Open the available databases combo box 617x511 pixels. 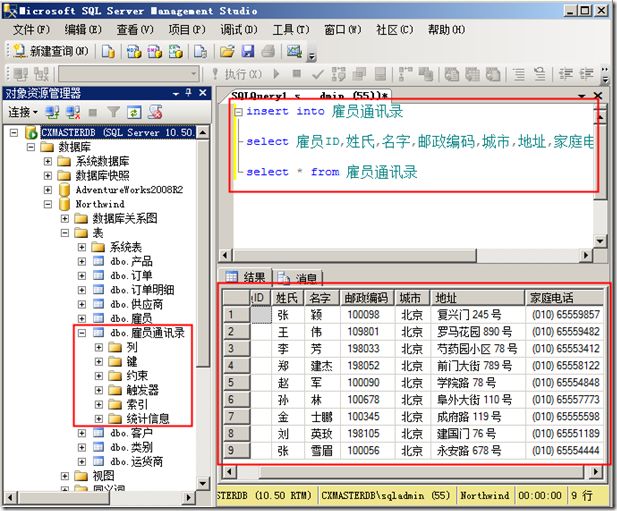click(194, 74)
